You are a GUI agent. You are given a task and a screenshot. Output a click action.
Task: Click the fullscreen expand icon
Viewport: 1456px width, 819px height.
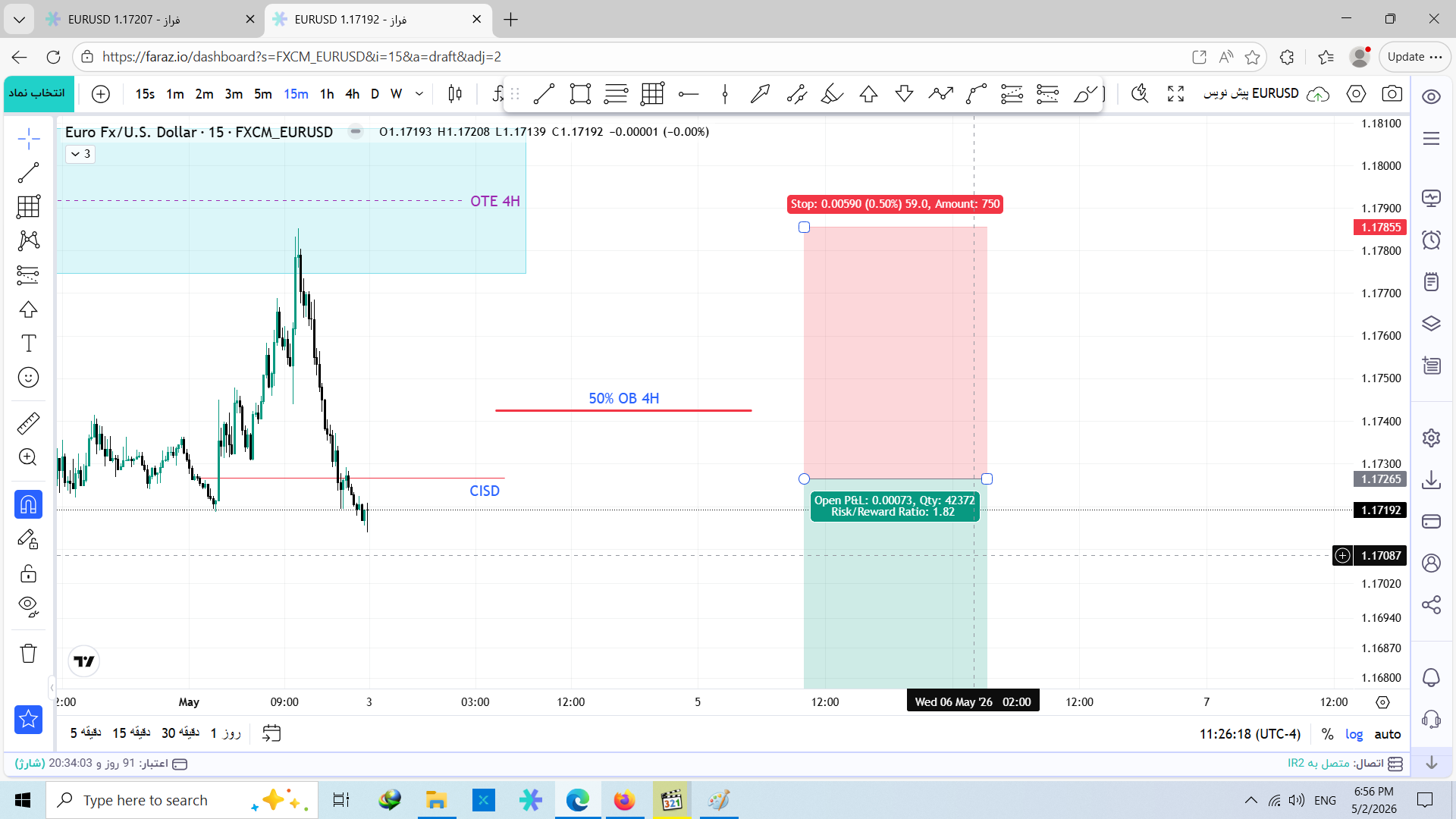click(x=1175, y=93)
